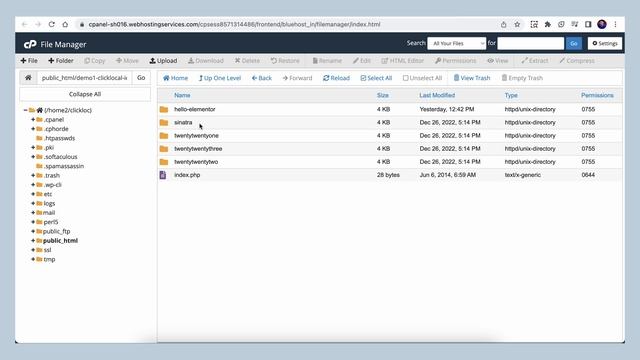Reload the file listing

tap(336, 78)
